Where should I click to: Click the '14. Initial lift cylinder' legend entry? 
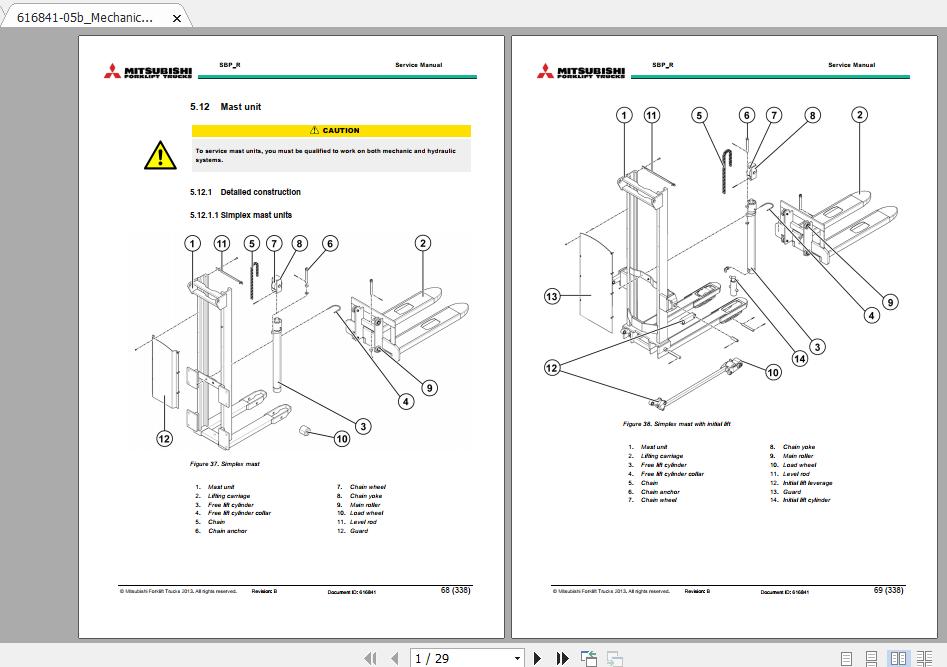click(800, 500)
